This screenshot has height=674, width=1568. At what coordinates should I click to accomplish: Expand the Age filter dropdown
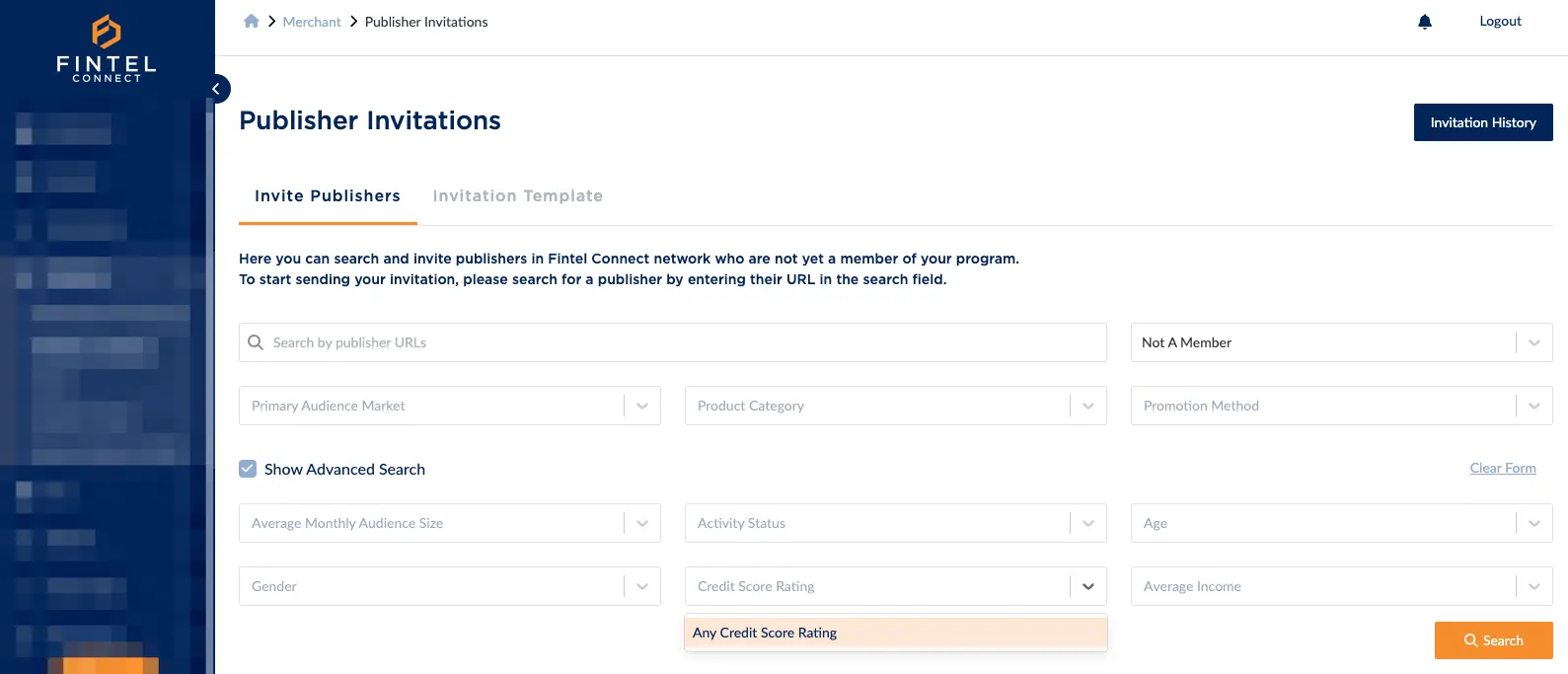[1533, 523]
